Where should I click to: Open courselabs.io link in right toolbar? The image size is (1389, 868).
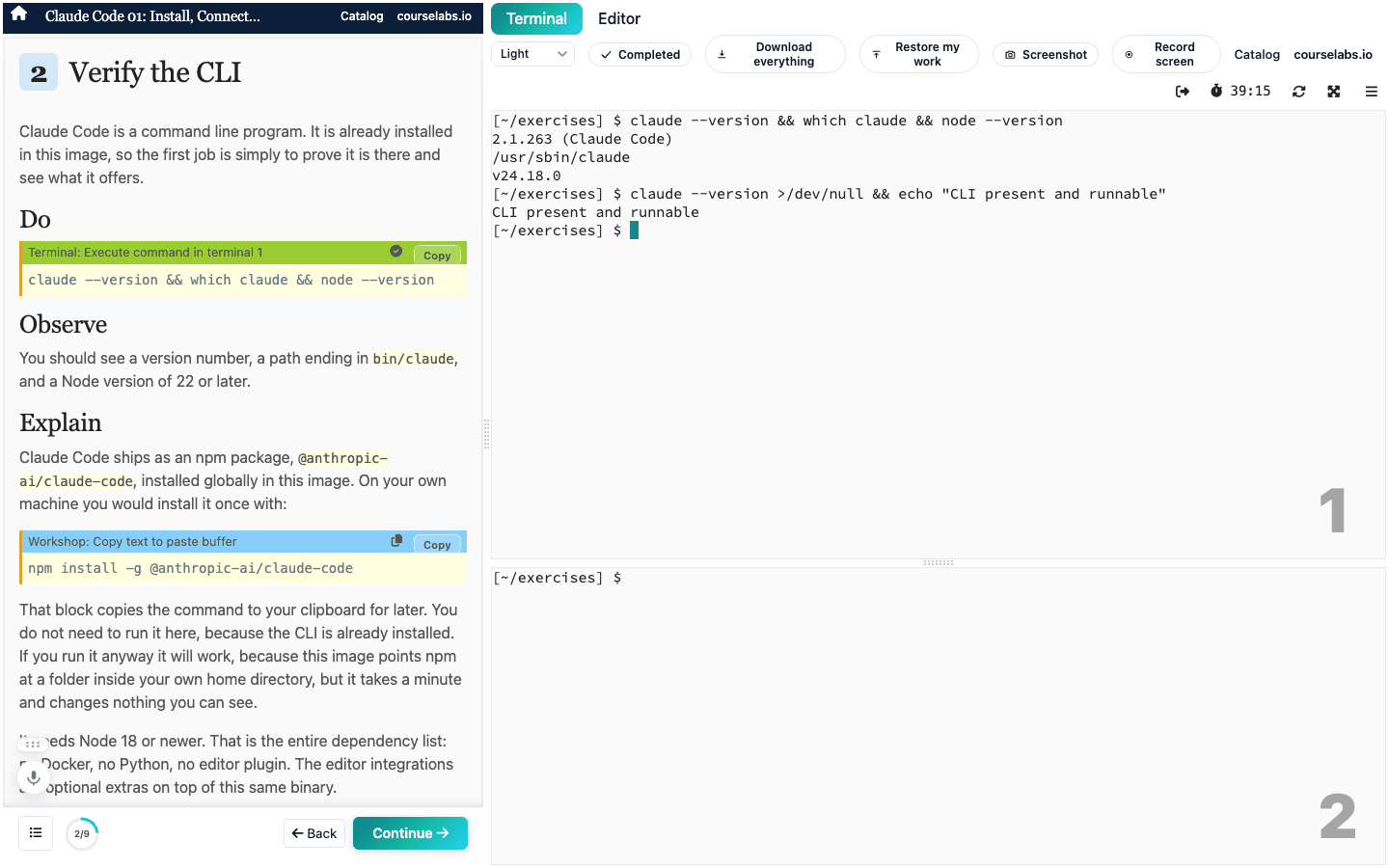[1333, 55]
